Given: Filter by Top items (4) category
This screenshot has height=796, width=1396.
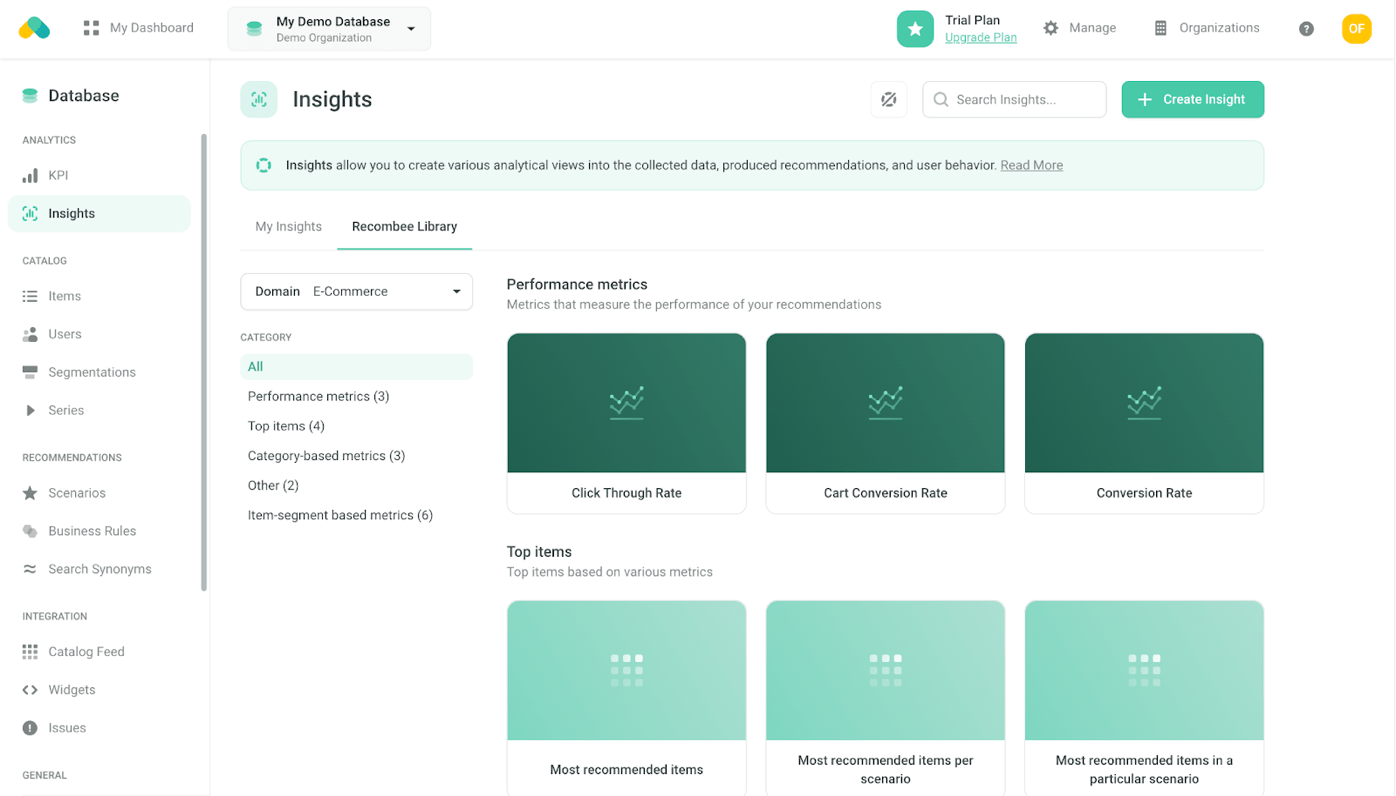Looking at the screenshot, I should tap(286, 426).
